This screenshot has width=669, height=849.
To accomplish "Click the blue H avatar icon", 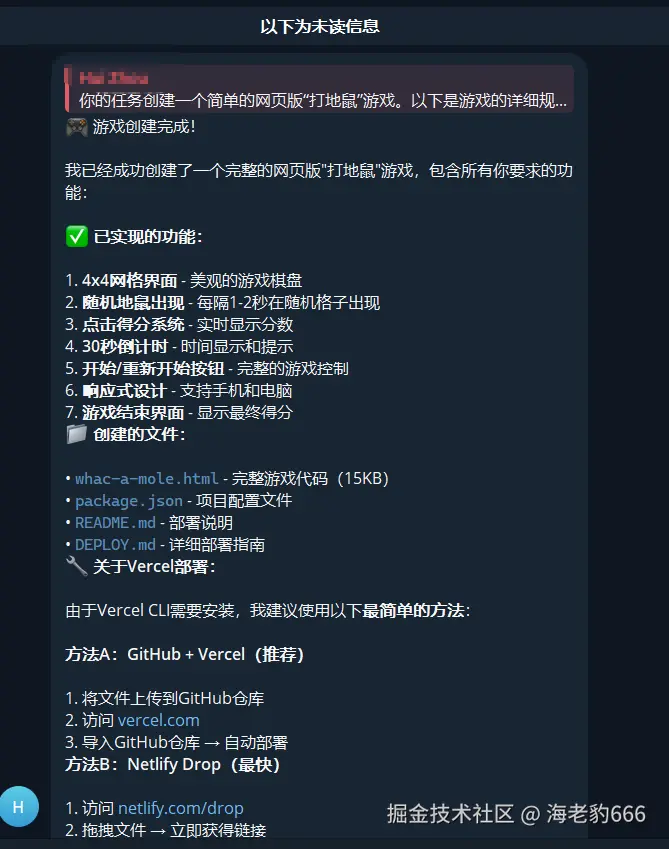I will coord(19,807).
